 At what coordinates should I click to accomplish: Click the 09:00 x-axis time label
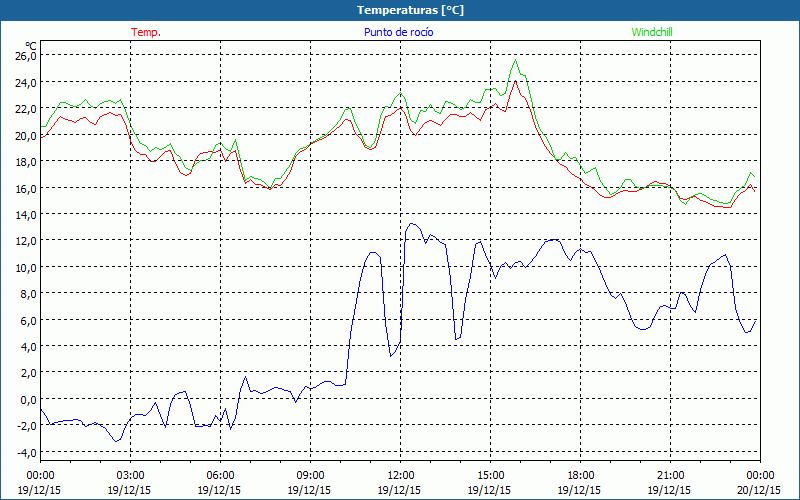[310, 476]
